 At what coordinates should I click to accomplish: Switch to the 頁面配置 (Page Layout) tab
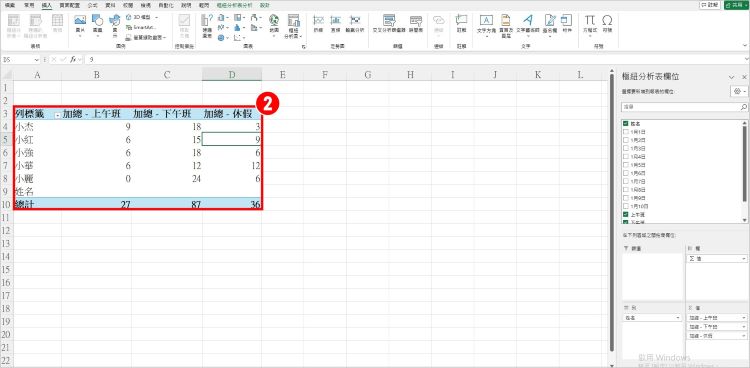(x=69, y=5)
